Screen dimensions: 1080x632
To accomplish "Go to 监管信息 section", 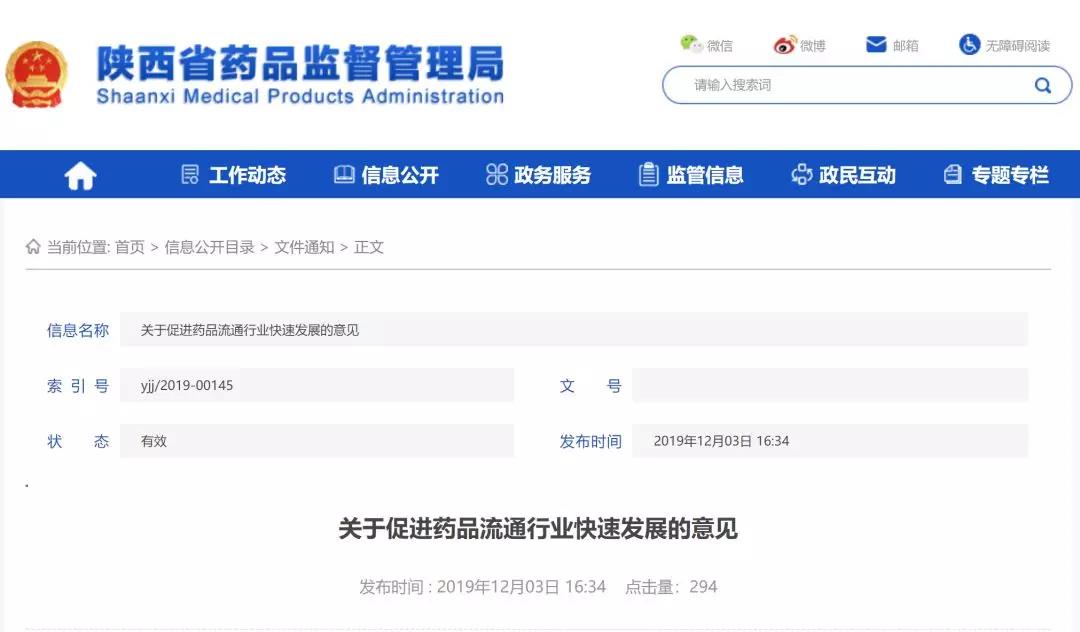I will point(691,175).
